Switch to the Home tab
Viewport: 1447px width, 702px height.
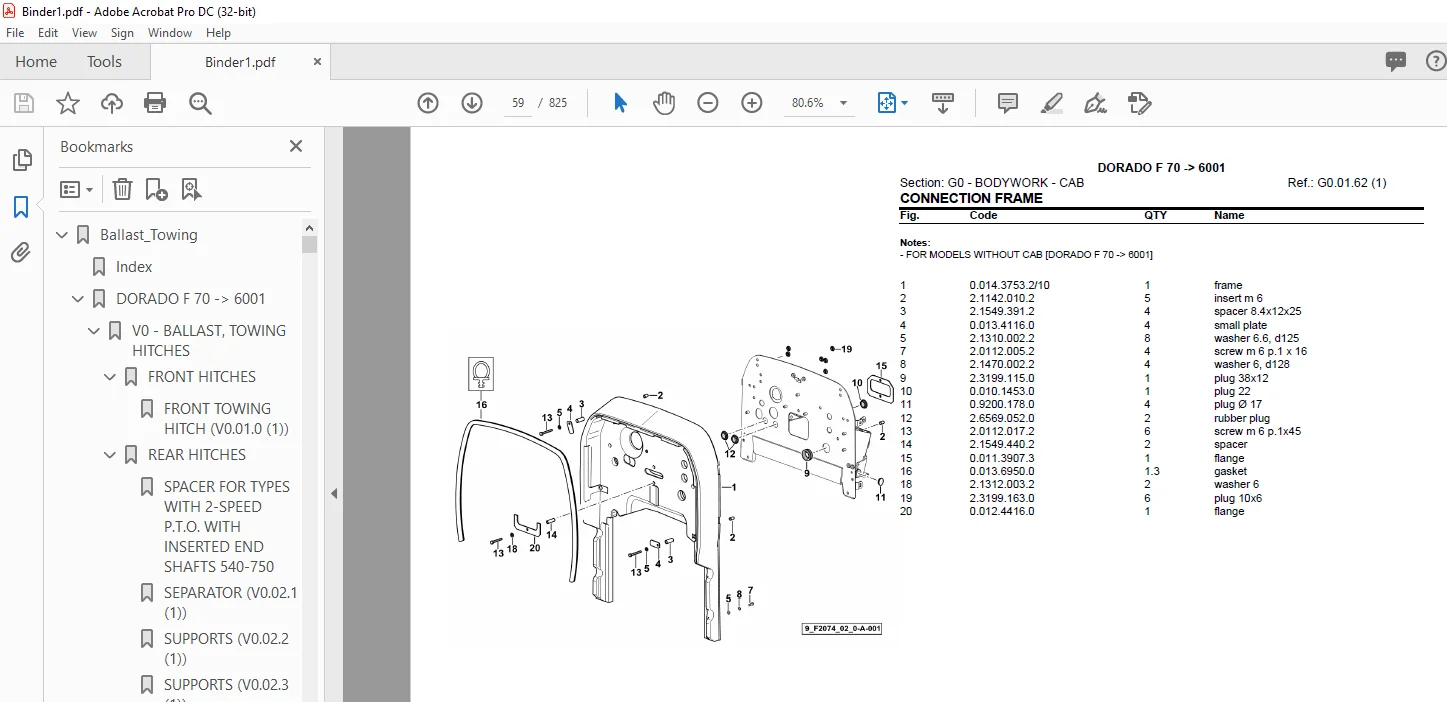click(36, 62)
